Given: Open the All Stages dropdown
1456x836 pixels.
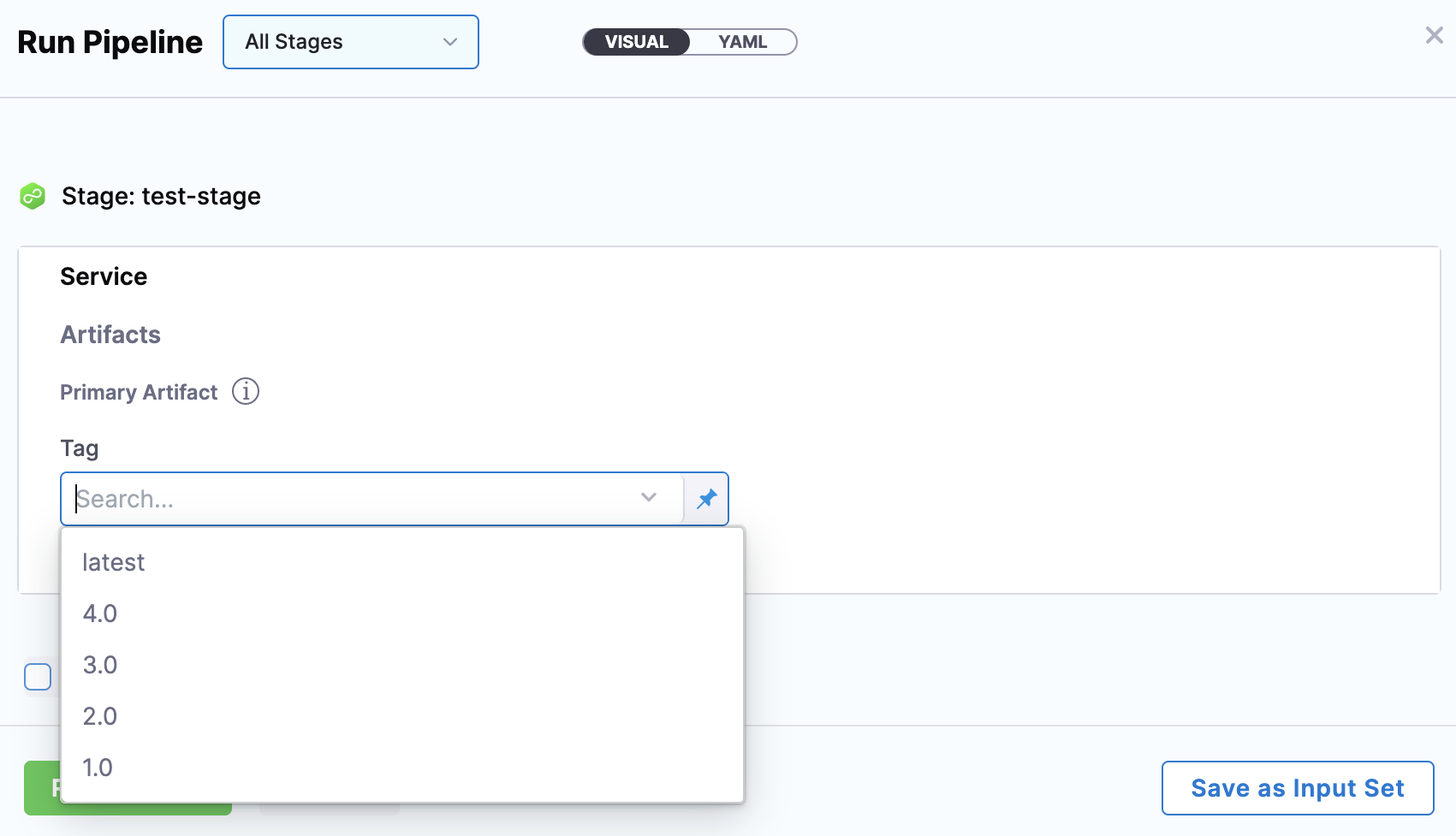Looking at the screenshot, I should [x=350, y=42].
